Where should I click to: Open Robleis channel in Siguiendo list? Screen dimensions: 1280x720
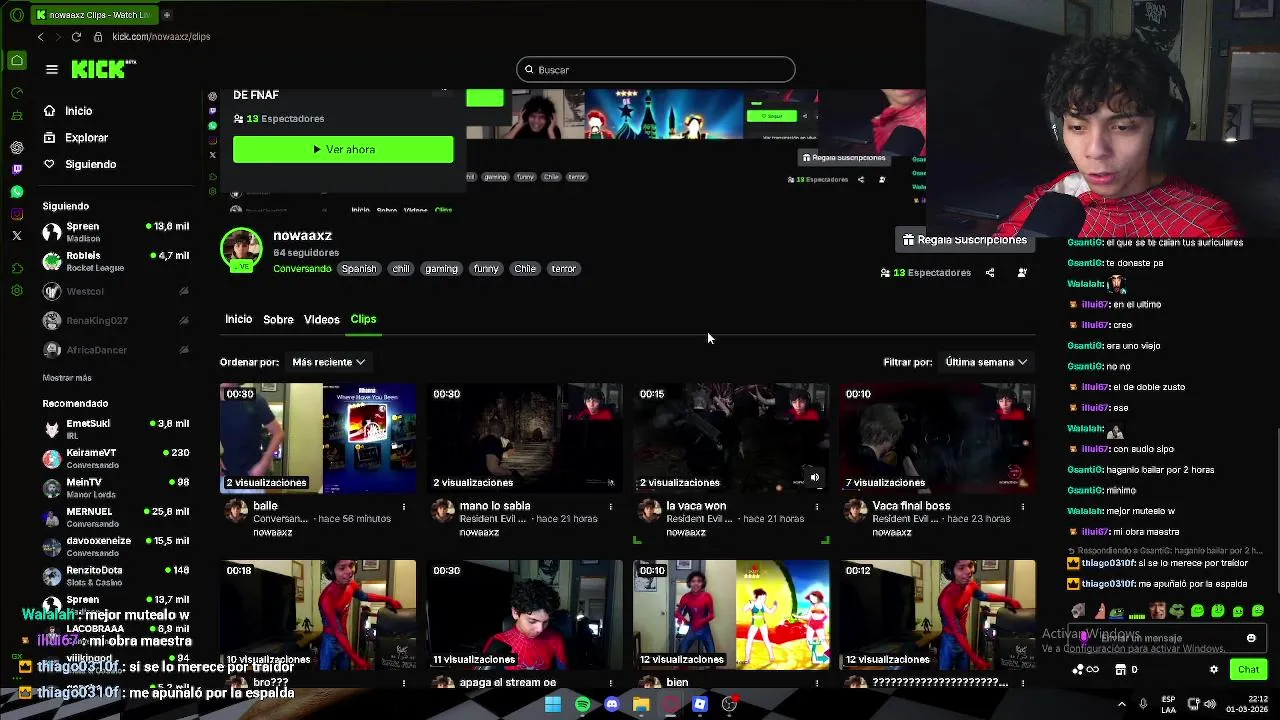(115, 262)
